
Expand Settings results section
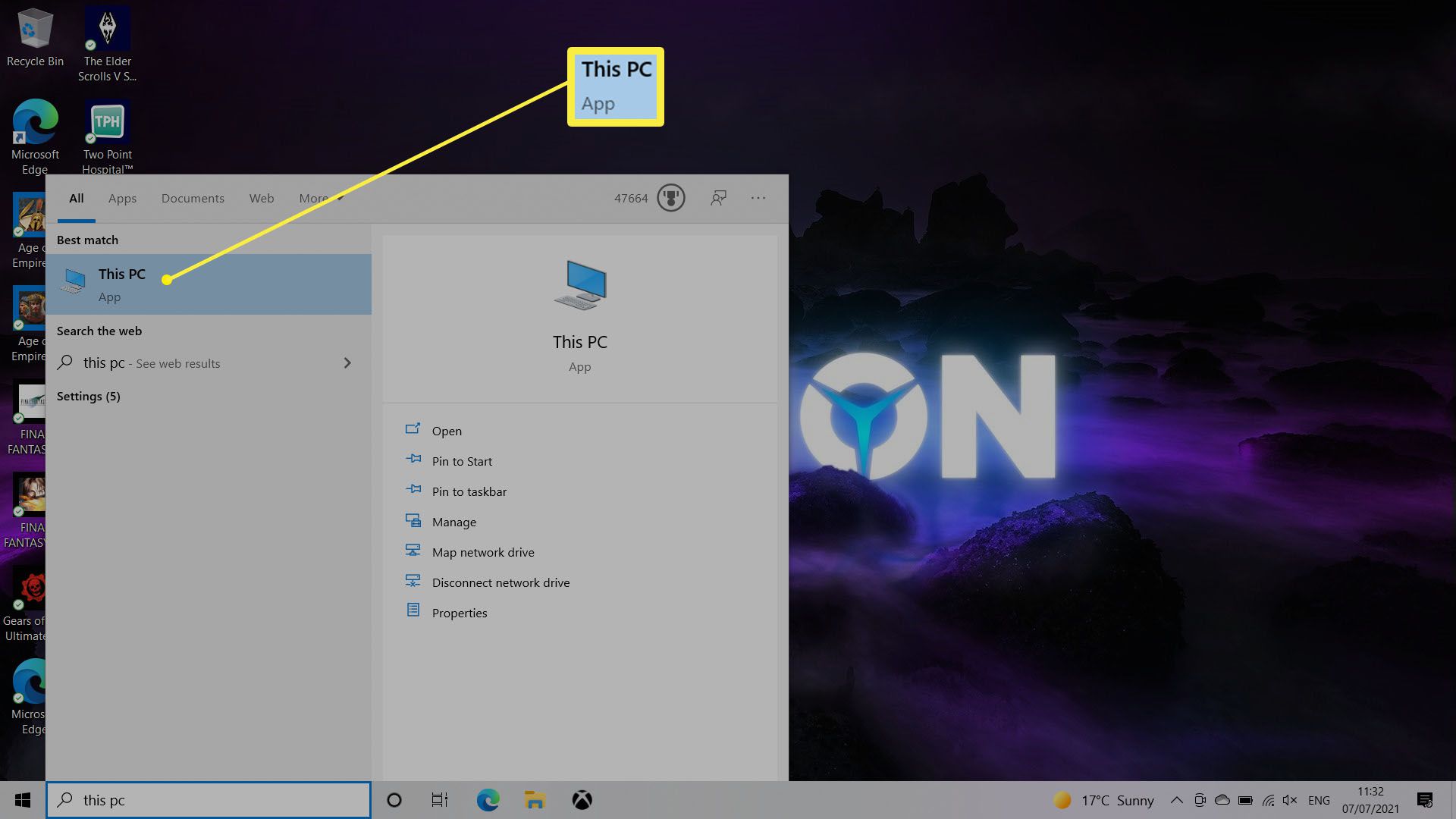pyautogui.click(x=88, y=395)
